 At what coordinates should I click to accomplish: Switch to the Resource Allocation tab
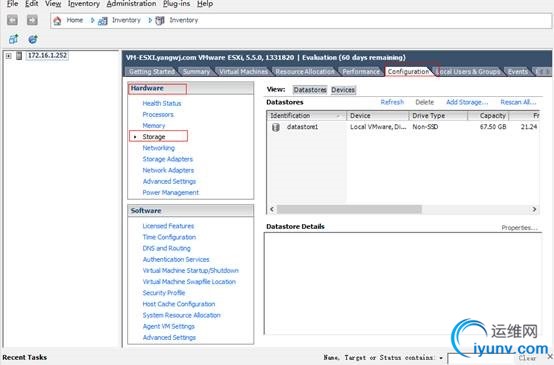tap(305, 71)
